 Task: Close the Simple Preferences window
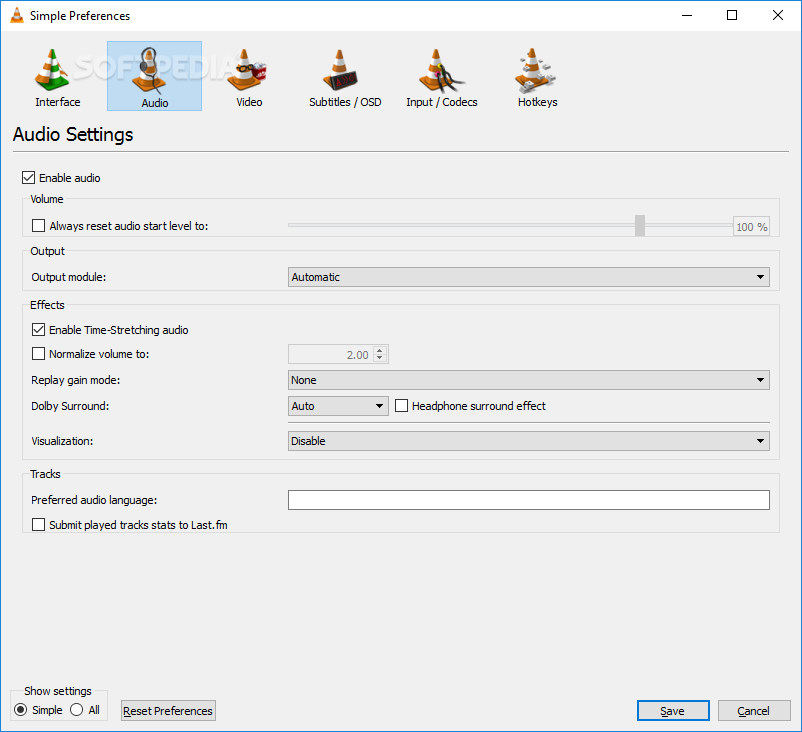(x=777, y=15)
